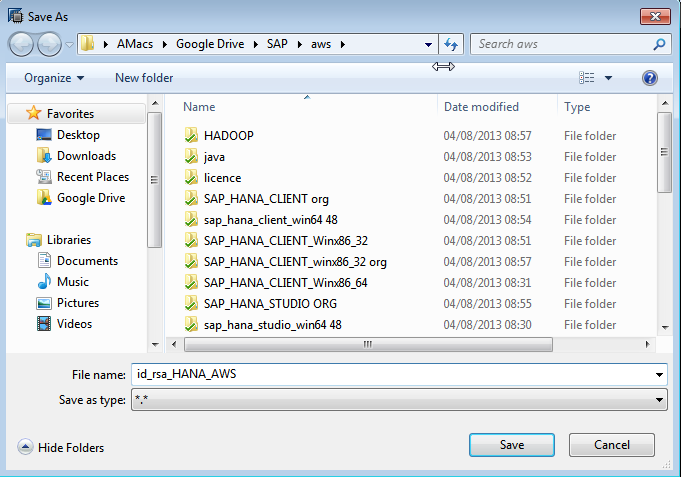Image resolution: width=681 pixels, height=477 pixels.
Task: Close the Save As dialog
Action: tap(655, 17)
